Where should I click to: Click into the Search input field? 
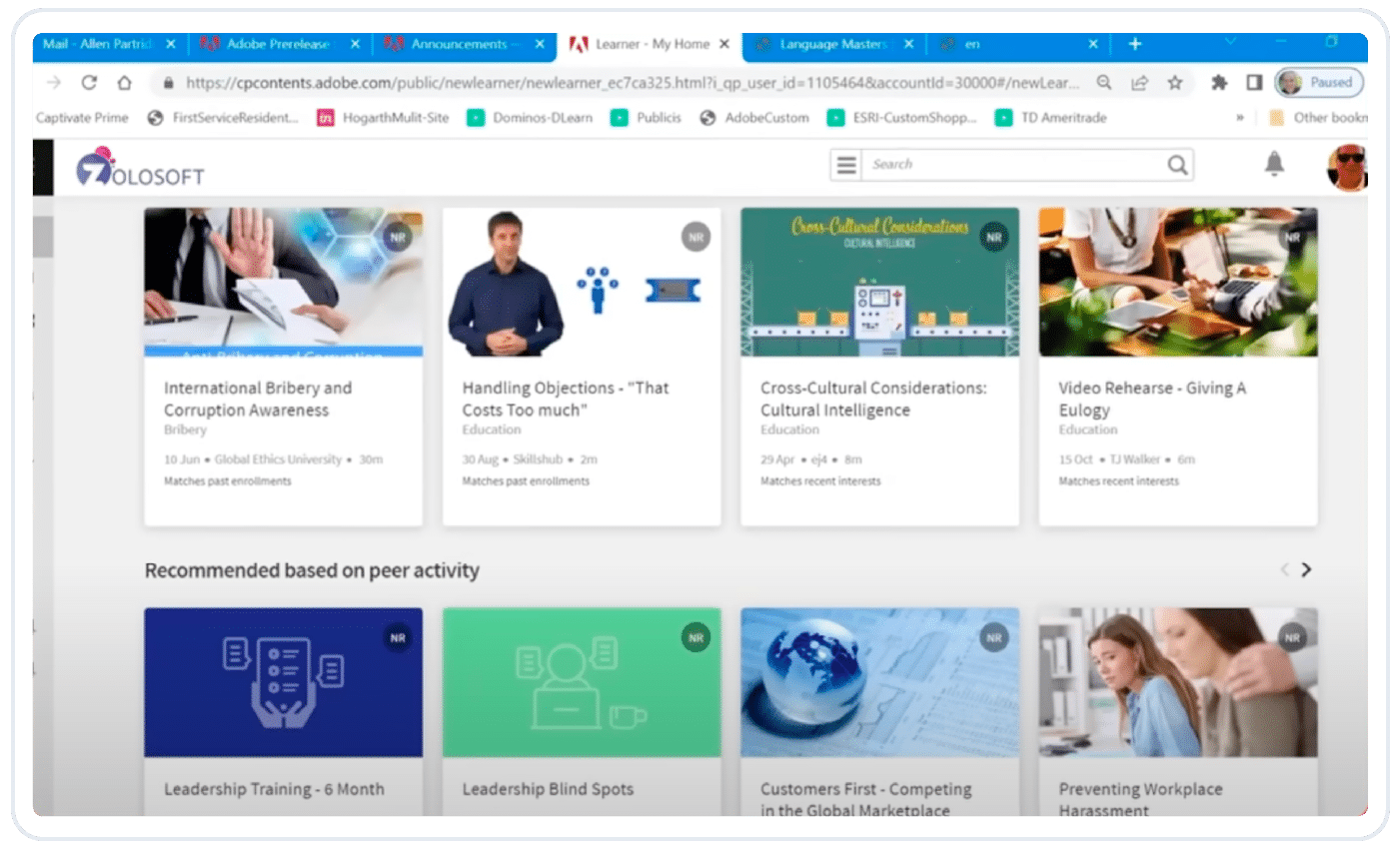(1009, 165)
